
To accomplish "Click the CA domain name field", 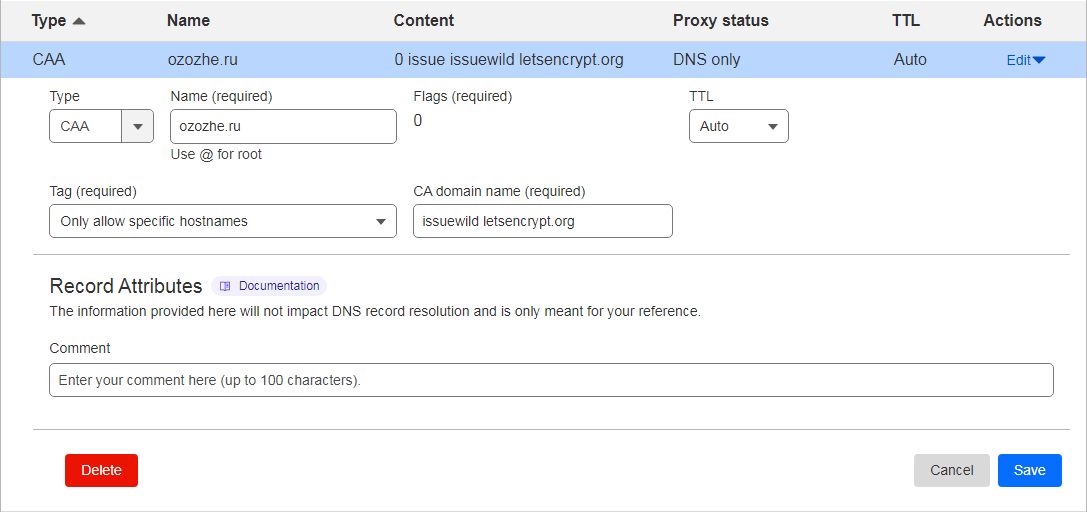I will click(x=542, y=221).
